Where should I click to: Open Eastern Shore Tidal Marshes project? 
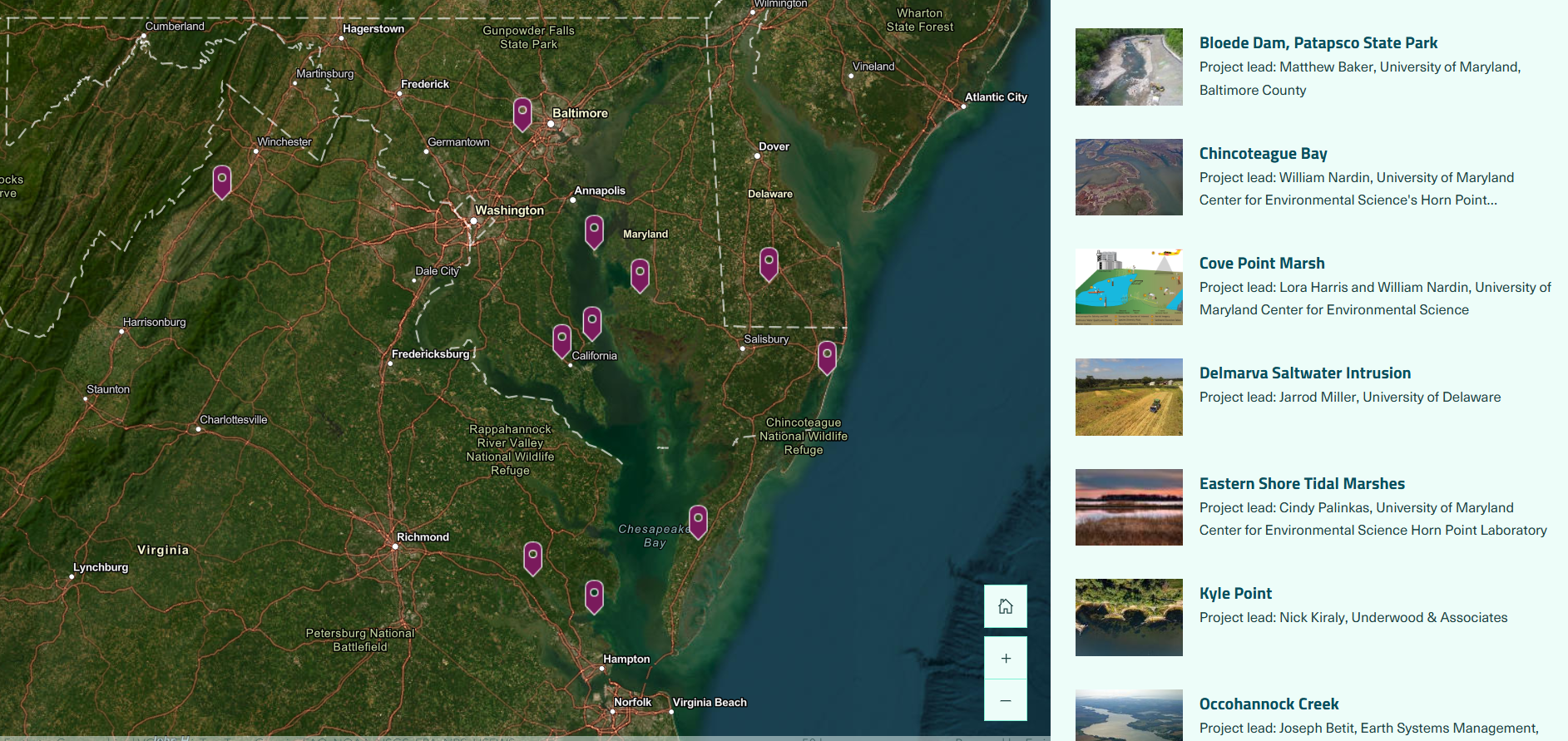click(1301, 484)
